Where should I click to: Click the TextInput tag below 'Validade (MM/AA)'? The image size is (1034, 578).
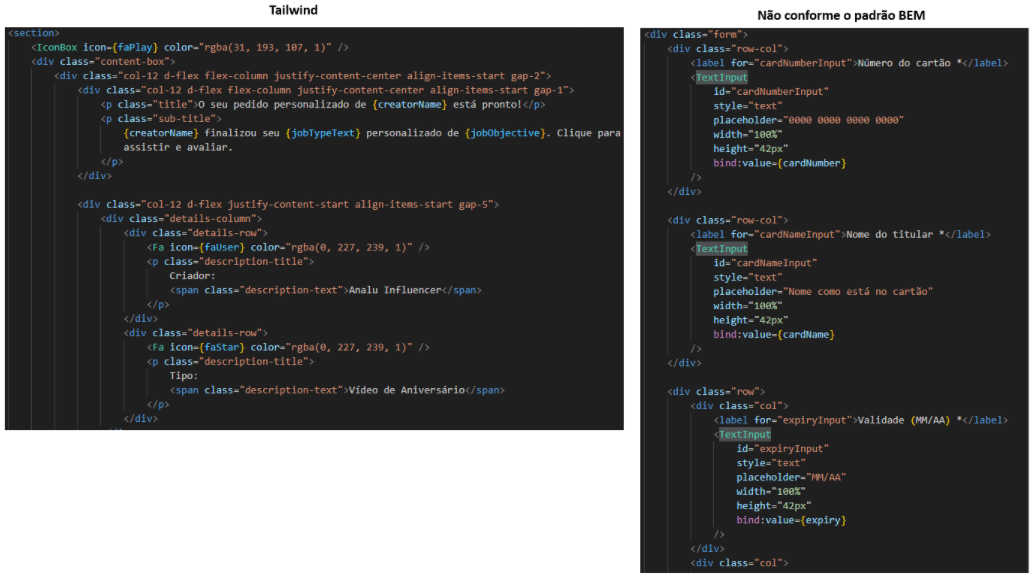[744, 435]
